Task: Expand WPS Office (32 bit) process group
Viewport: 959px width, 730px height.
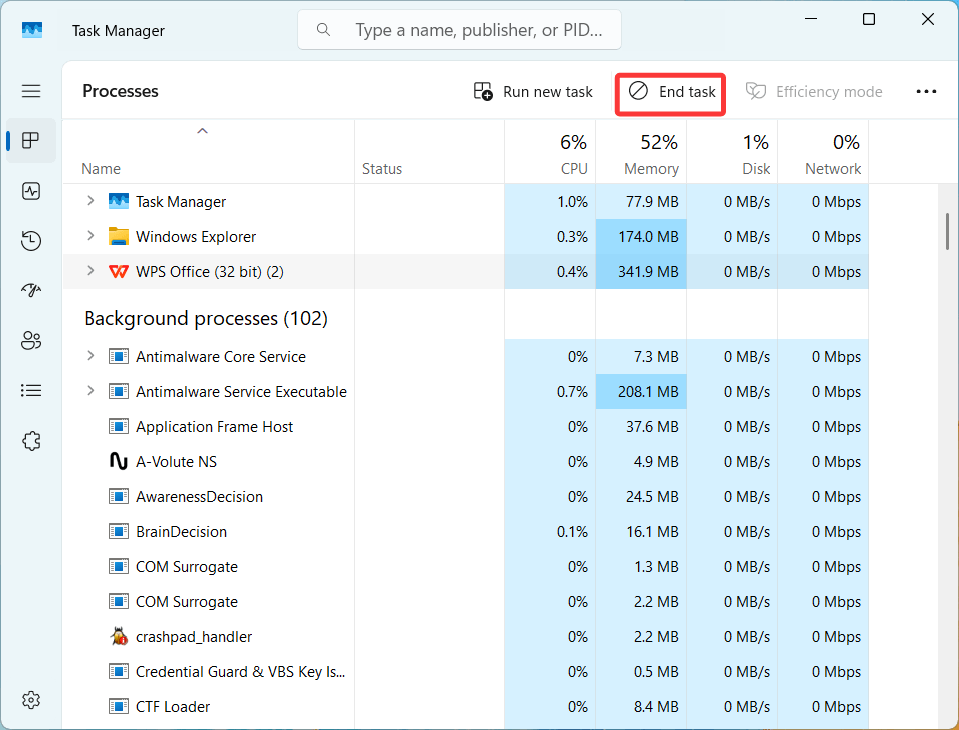Action: click(90, 271)
